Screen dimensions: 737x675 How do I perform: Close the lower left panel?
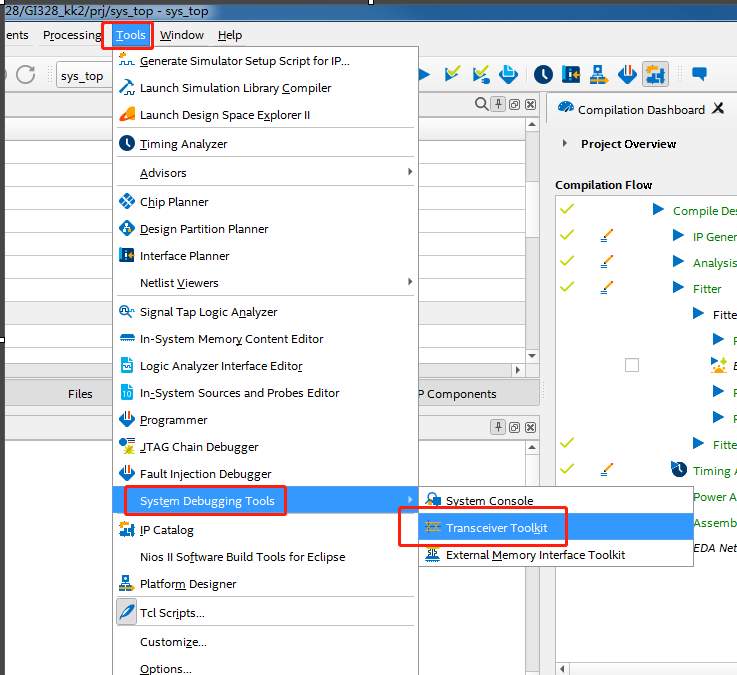tap(531, 427)
